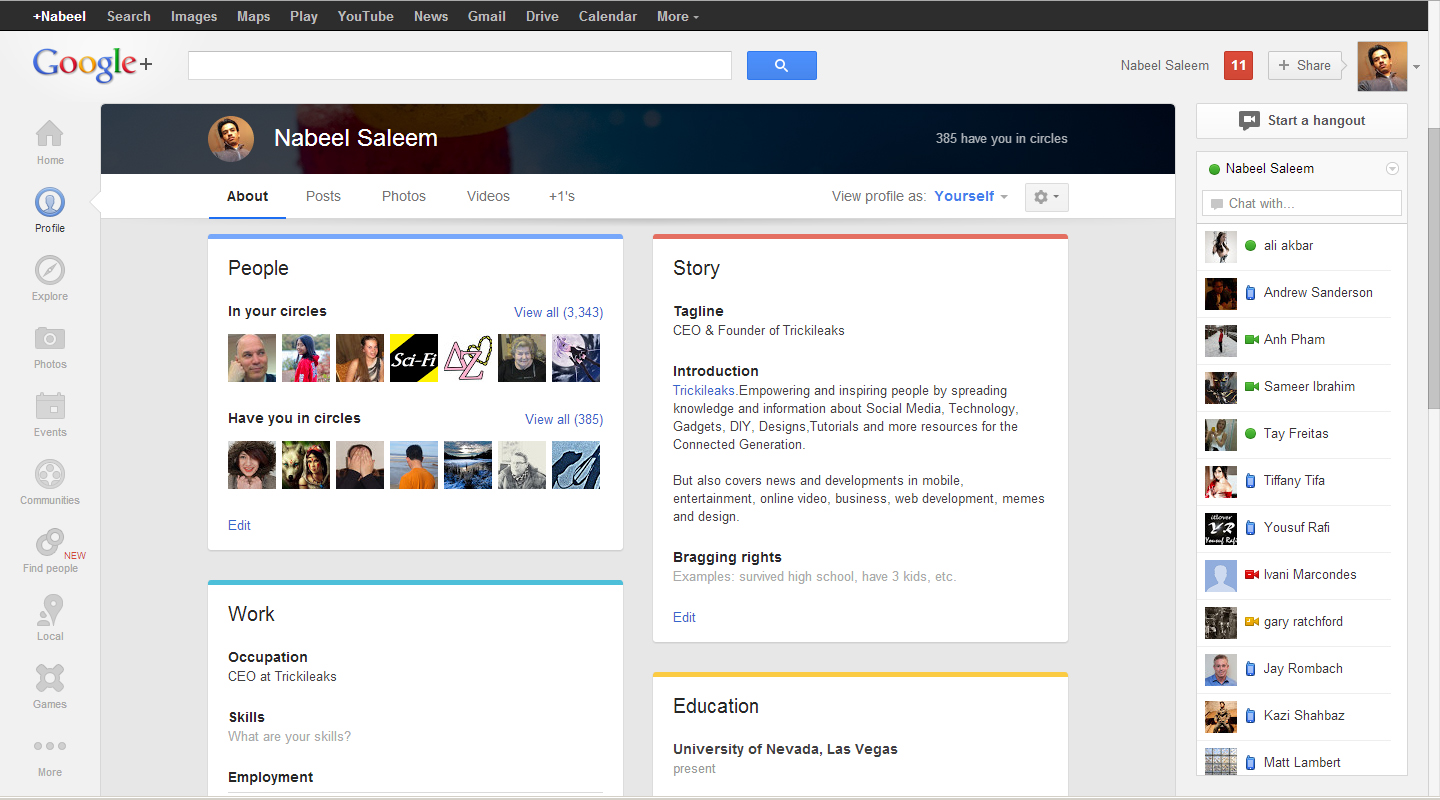Viewport: 1440px width, 800px height.
Task: Open chat with Kazi Shahbaz
Action: (1298, 716)
